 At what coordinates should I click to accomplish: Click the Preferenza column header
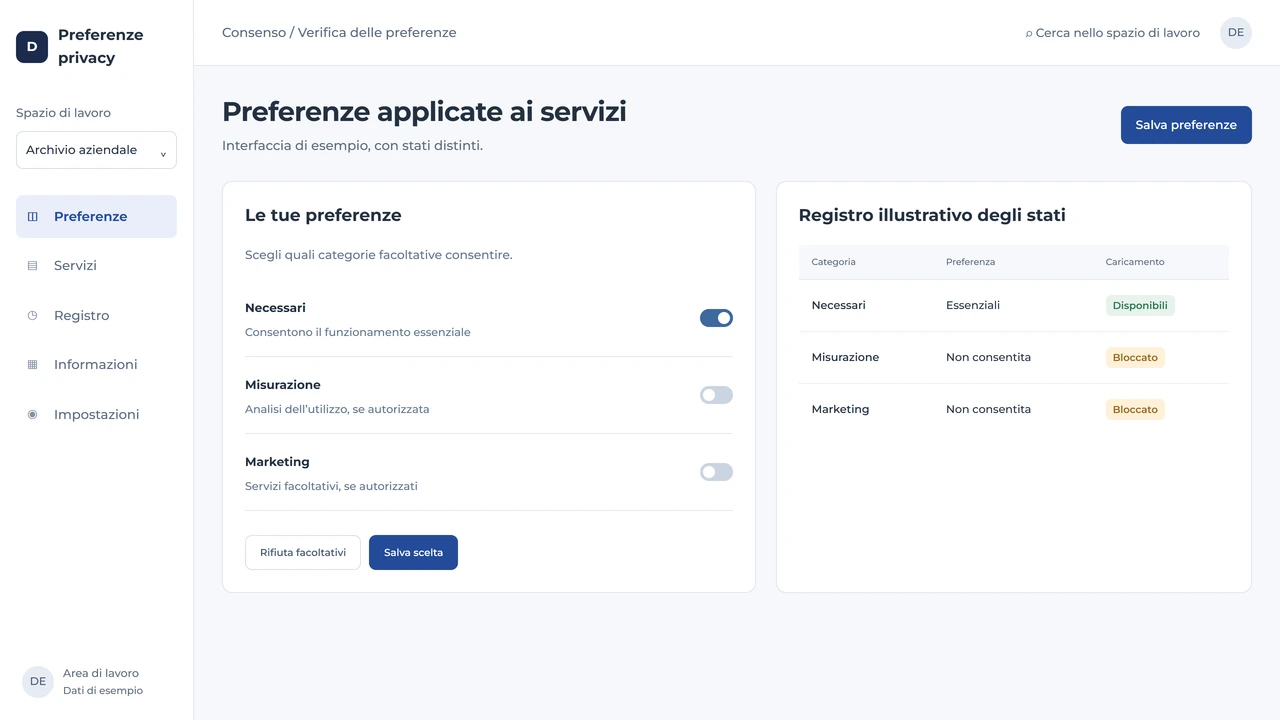pyautogui.click(x=970, y=262)
